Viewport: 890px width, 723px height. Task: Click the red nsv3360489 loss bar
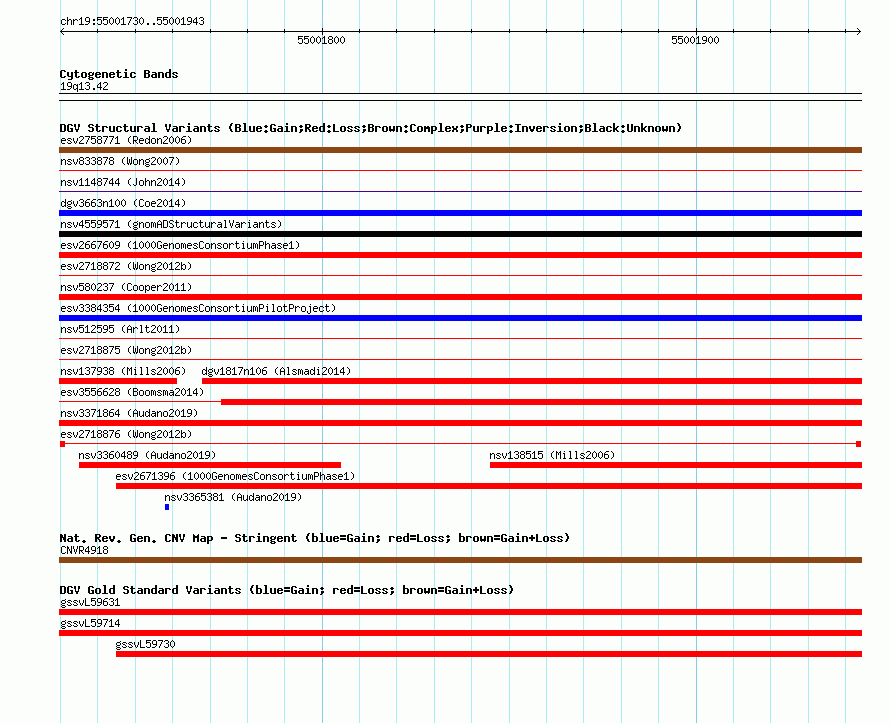210,465
